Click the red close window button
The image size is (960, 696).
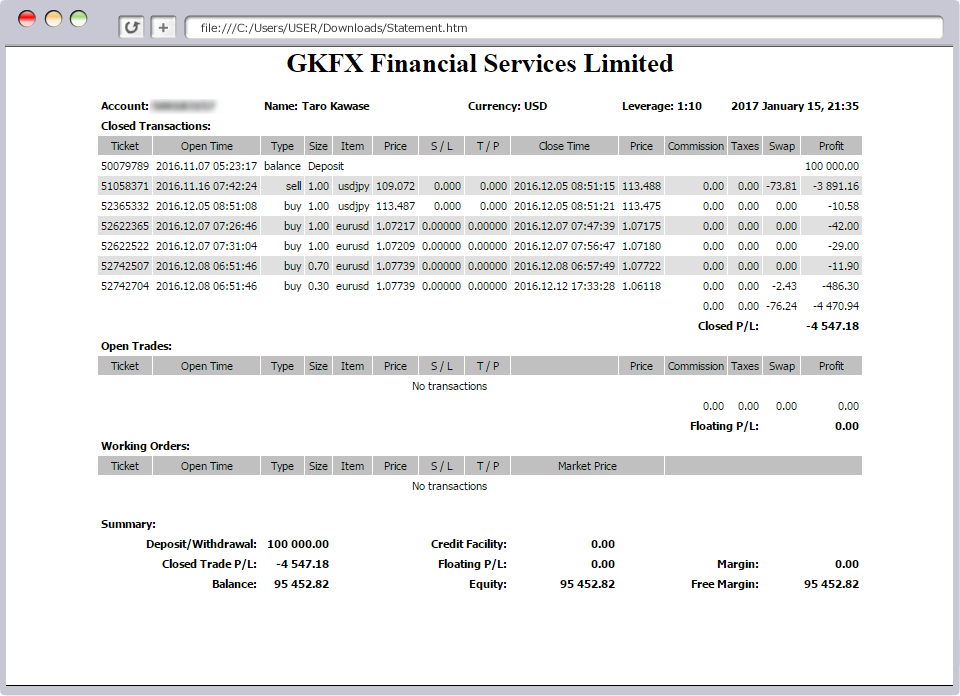tap(27, 19)
